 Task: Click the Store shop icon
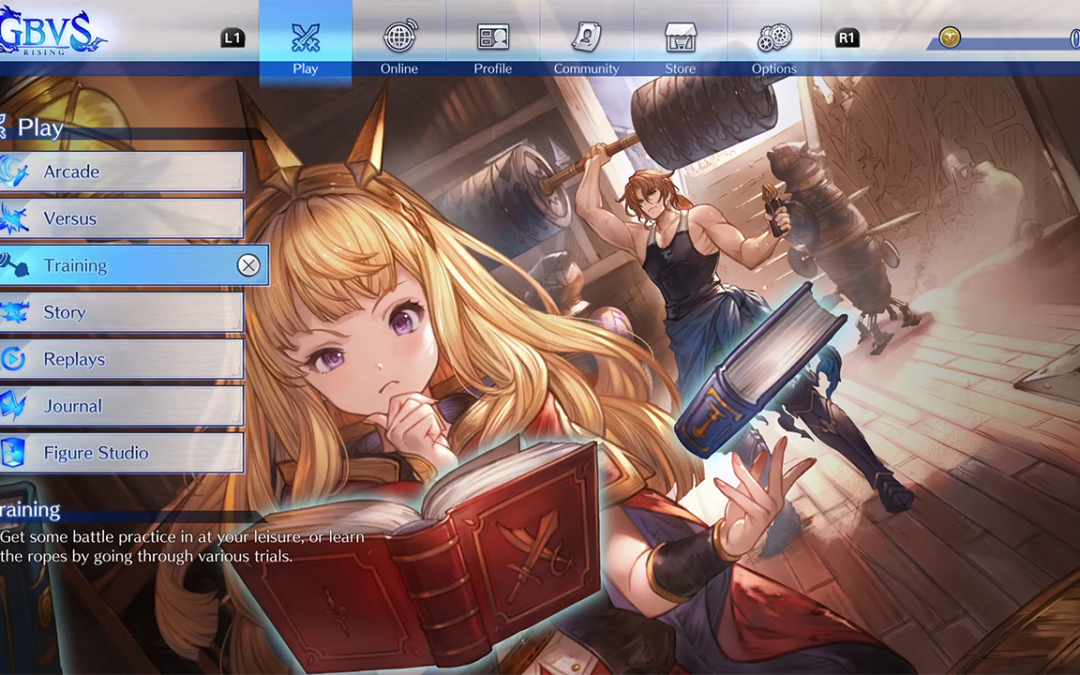pyautogui.click(x=680, y=37)
